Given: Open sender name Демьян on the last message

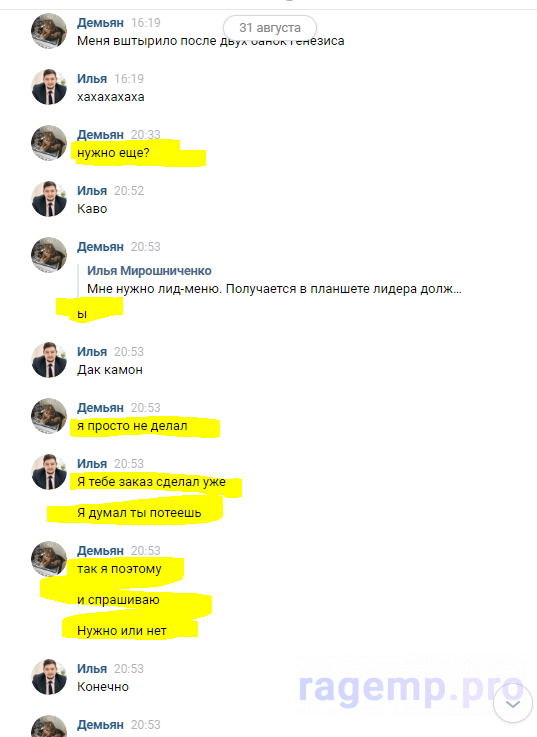Looking at the screenshot, I should pyautogui.click(x=100, y=725).
